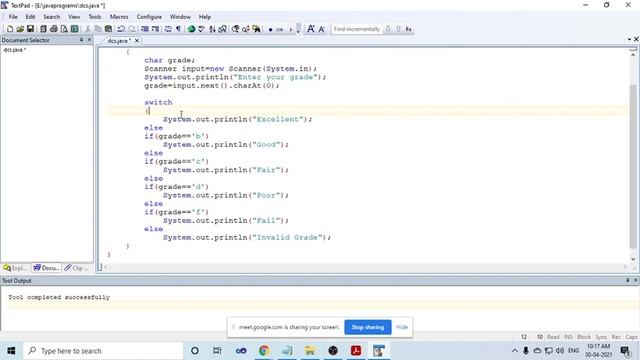Switch to the Explorer panel tab
The width and height of the screenshot is (640, 360).
(x=15, y=268)
